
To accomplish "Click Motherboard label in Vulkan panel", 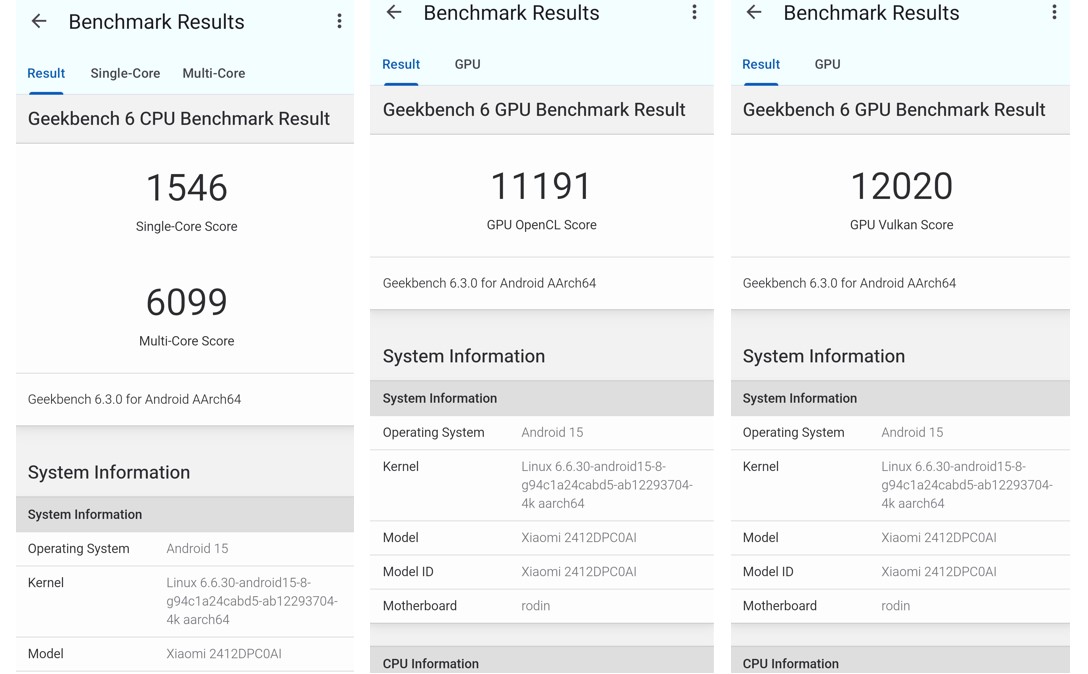I will [x=780, y=606].
